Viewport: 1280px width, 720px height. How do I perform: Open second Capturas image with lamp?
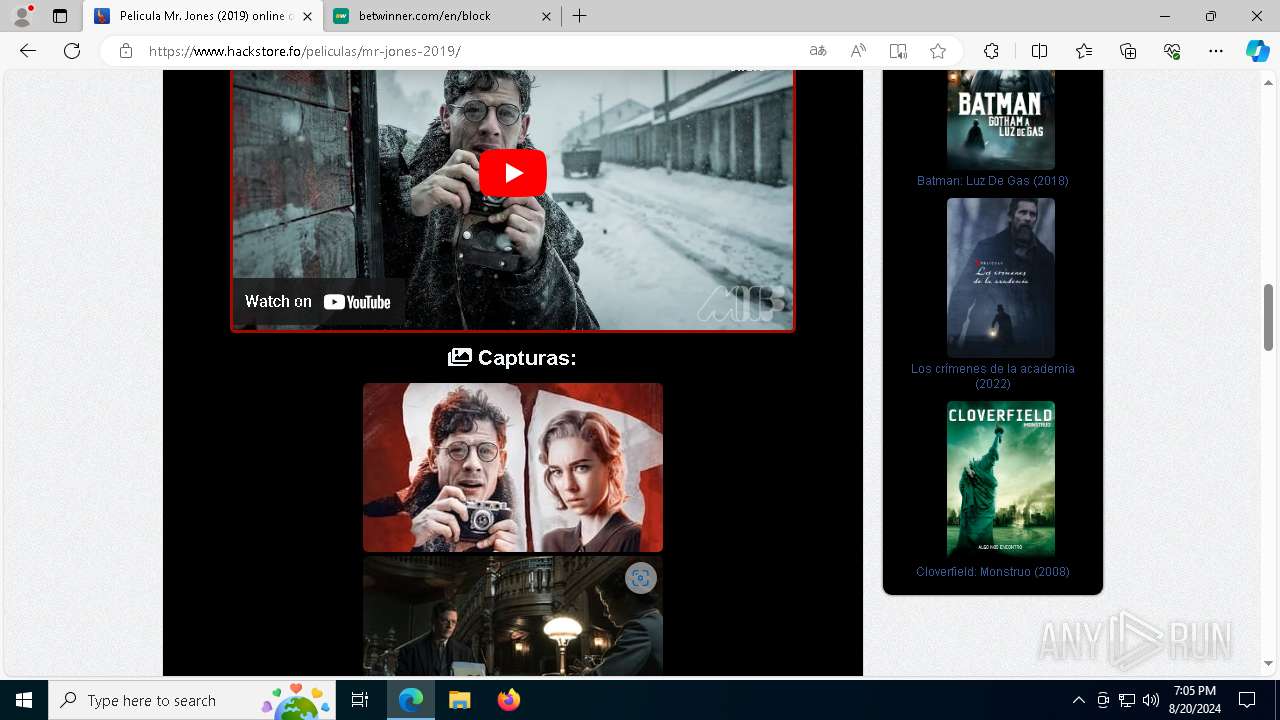click(x=513, y=616)
